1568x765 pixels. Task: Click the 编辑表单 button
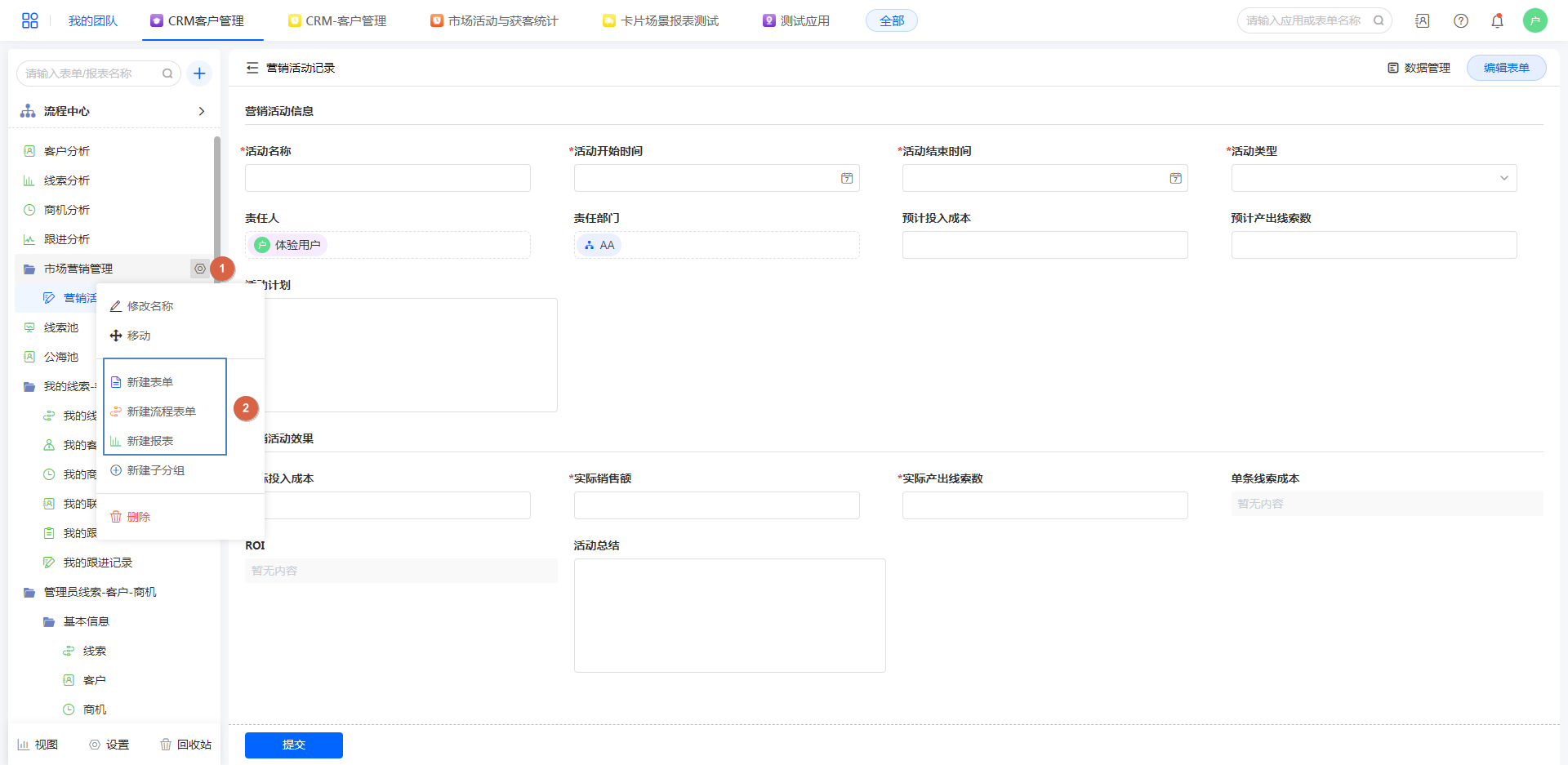pyautogui.click(x=1506, y=68)
